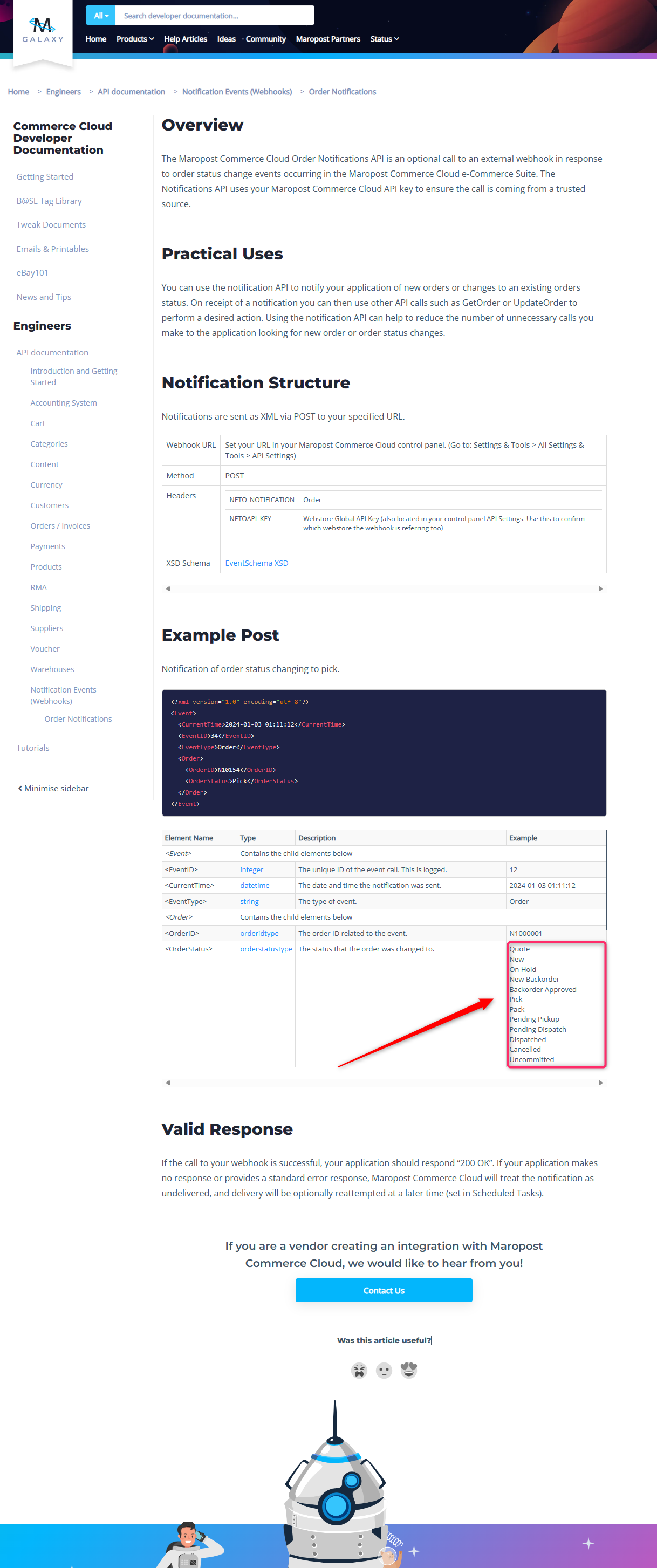Screen dimensions: 657x1568
Task: Click right scroll arrow below element table
Action: coord(600,1083)
